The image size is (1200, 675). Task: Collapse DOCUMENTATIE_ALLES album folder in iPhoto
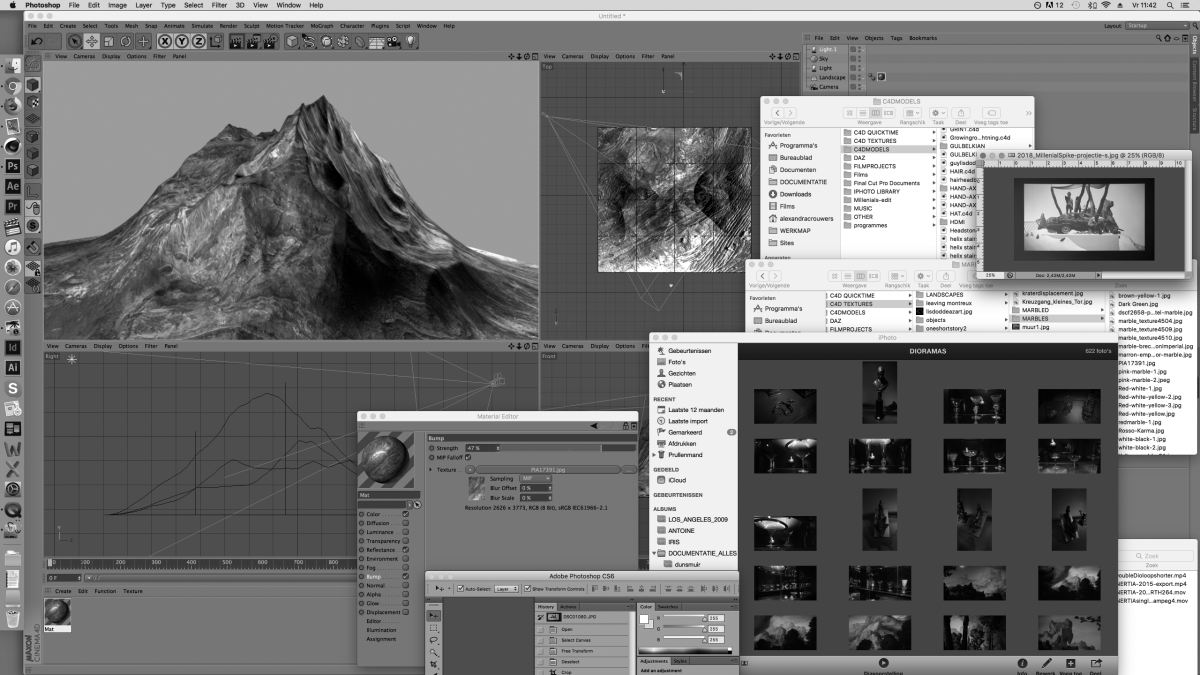(655, 553)
